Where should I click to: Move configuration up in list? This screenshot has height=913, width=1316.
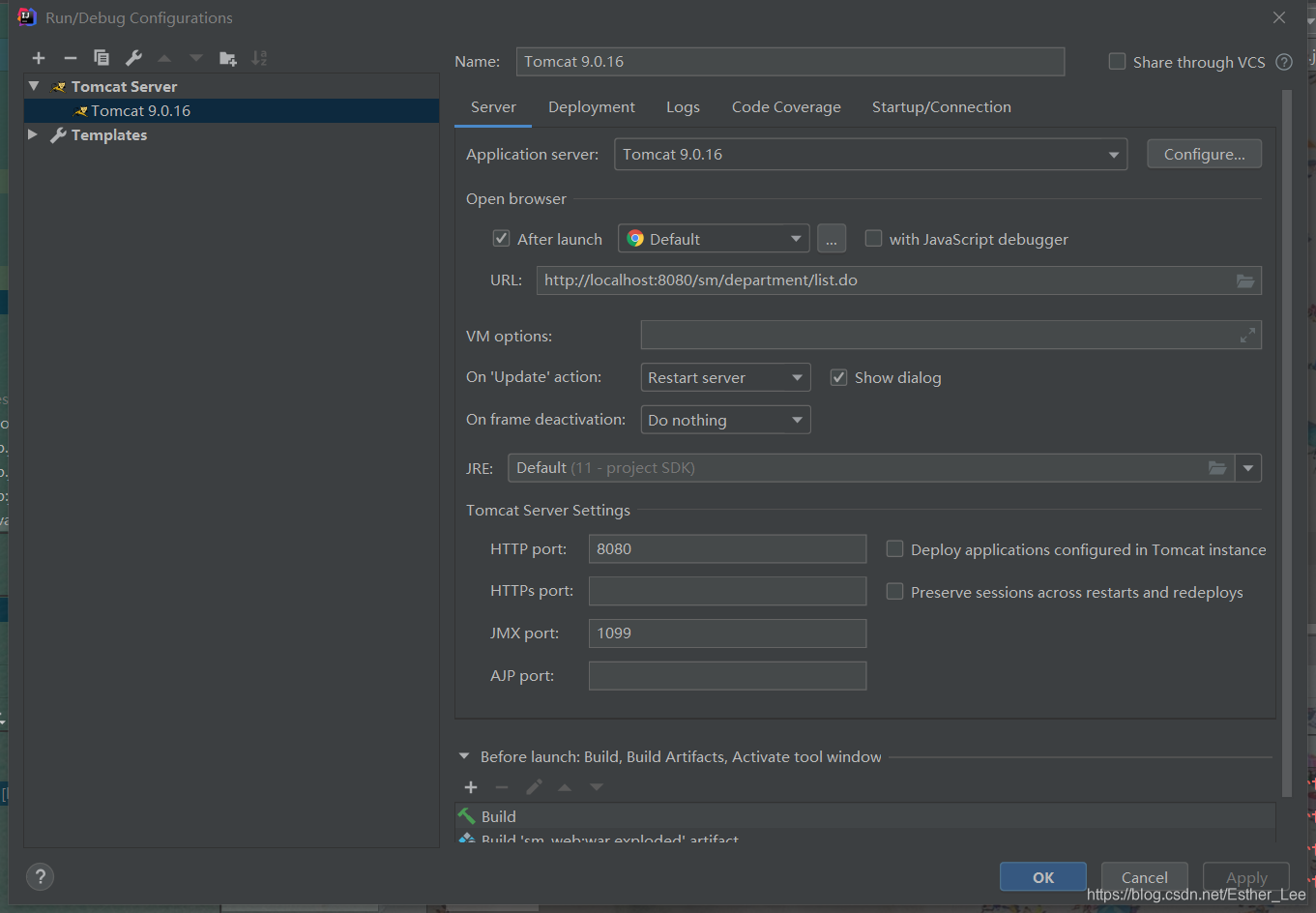point(164,58)
